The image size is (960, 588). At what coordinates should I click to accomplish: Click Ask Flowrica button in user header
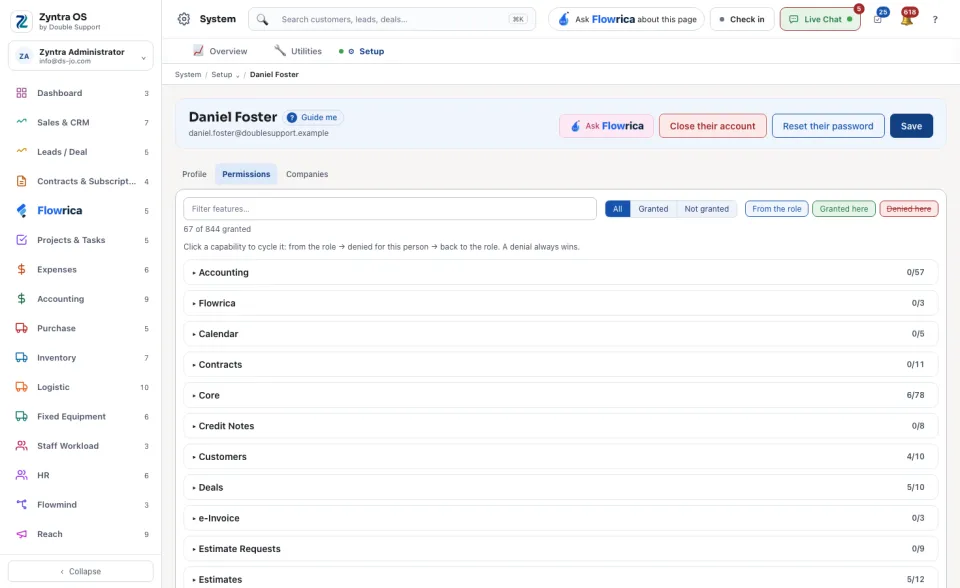click(x=606, y=126)
